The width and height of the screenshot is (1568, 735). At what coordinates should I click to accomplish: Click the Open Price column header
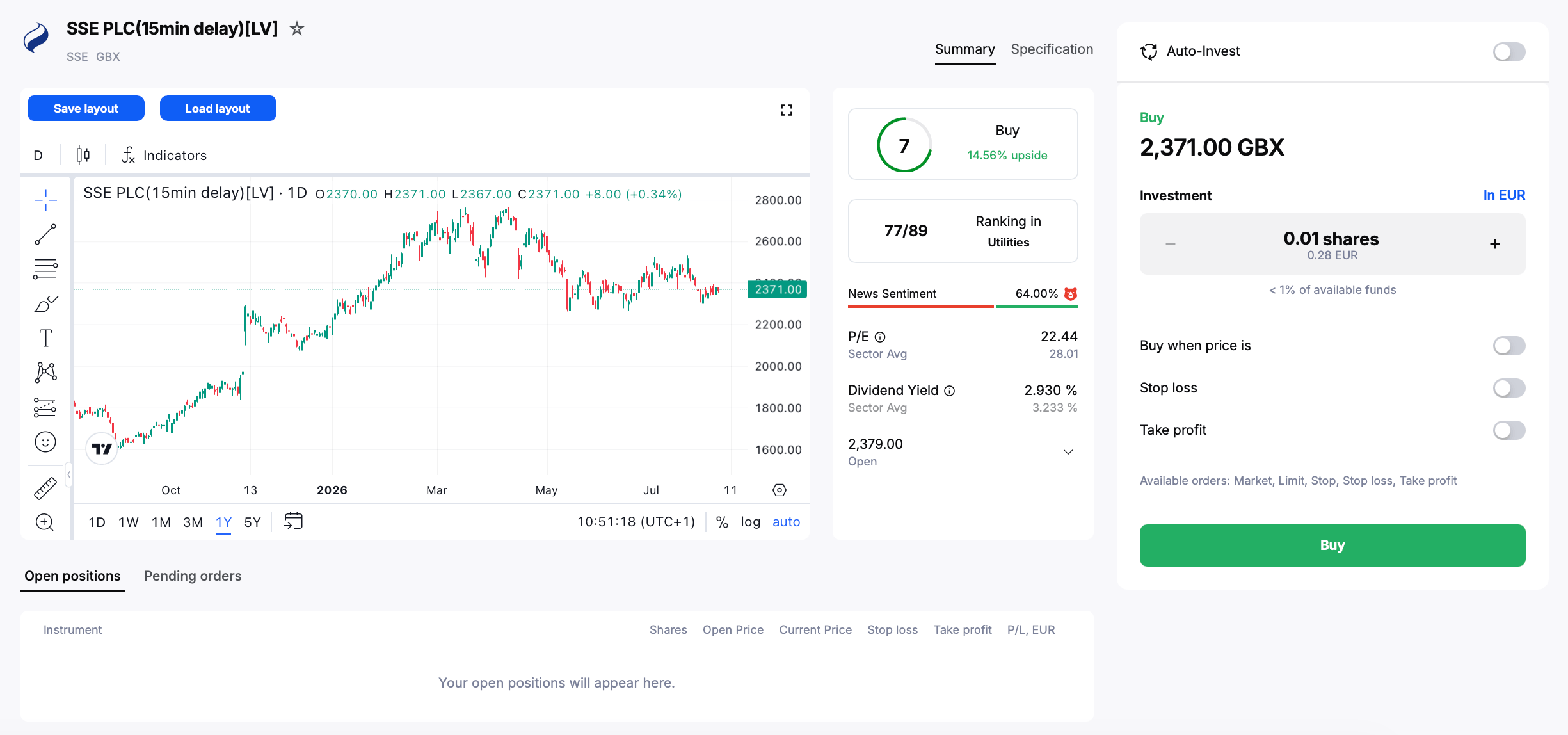coord(733,630)
